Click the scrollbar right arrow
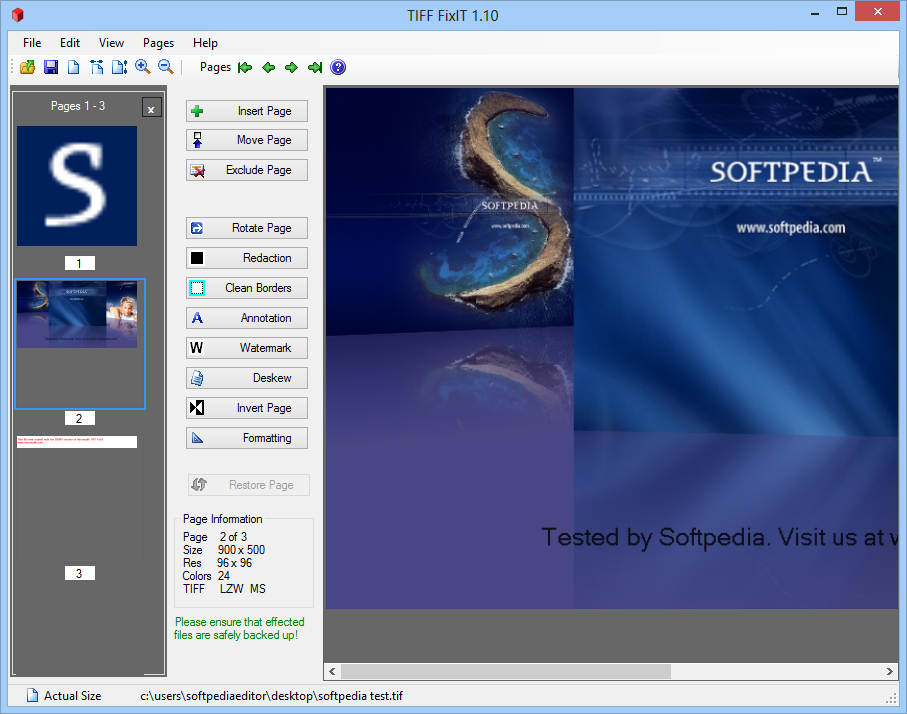907x714 pixels. click(x=890, y=671)
